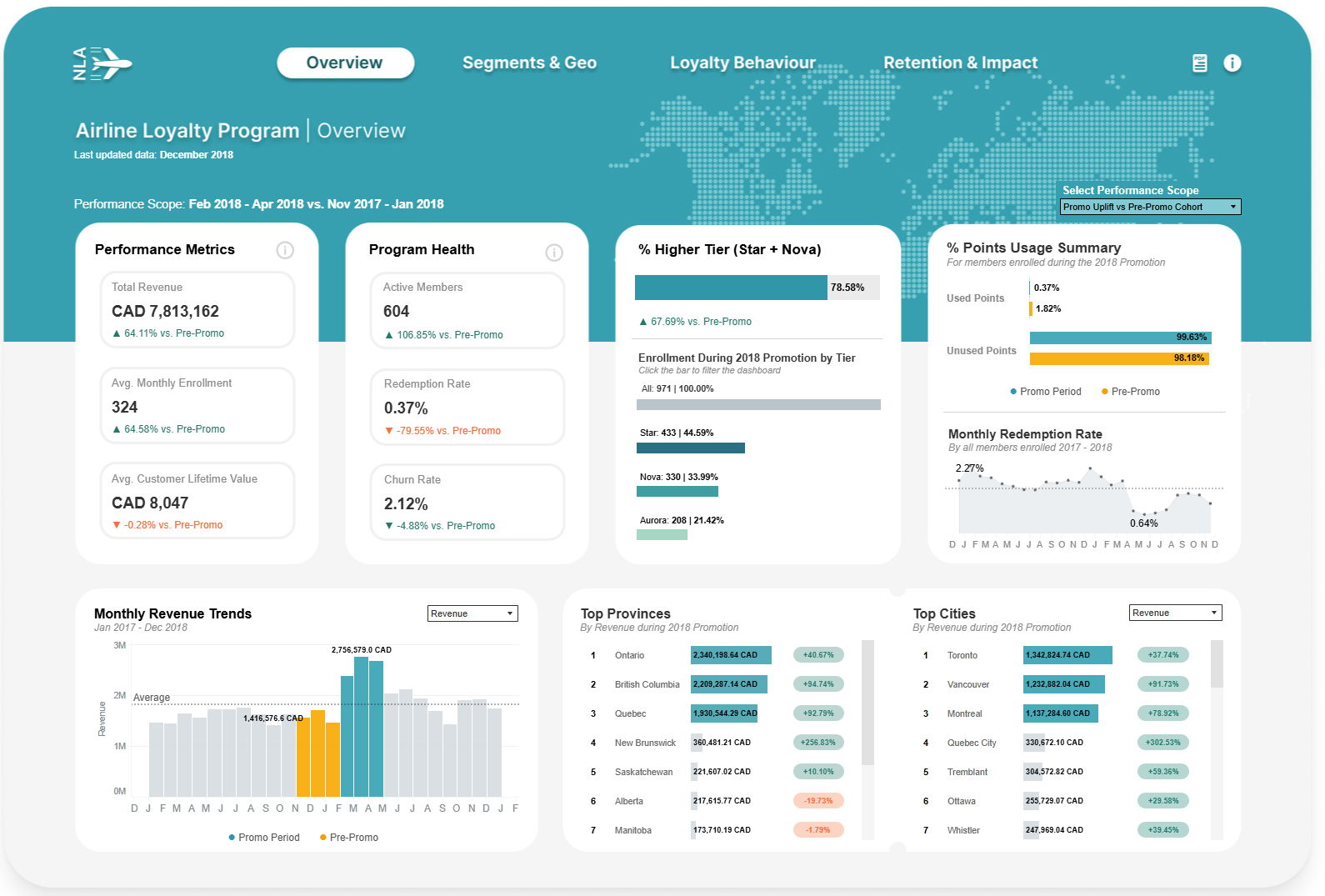The width and height of the screenshot is (1325, 896).
Task: Filter by Star tier enrollment bar
Action: click(690, 448)
